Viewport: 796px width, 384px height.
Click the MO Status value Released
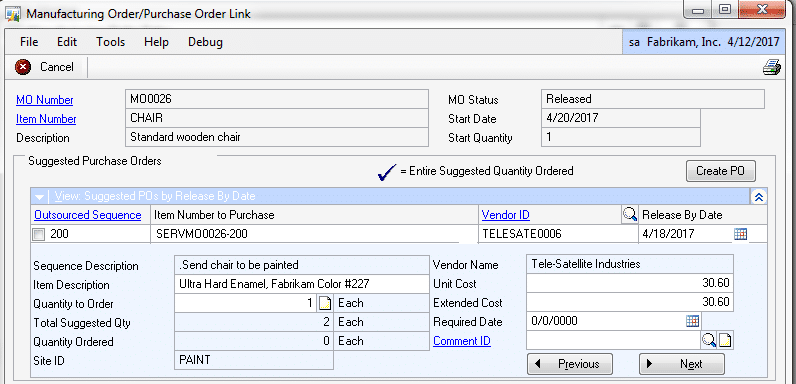653,99
